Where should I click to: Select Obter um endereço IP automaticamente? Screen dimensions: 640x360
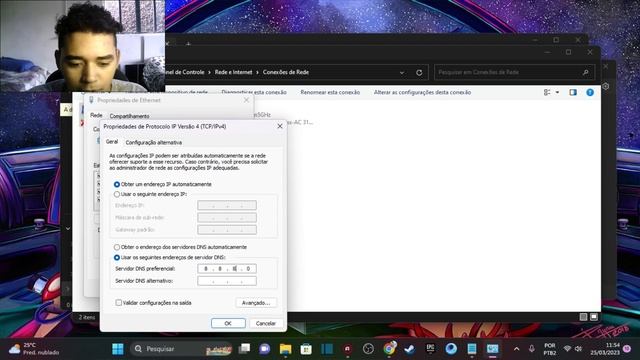point(117,184)
